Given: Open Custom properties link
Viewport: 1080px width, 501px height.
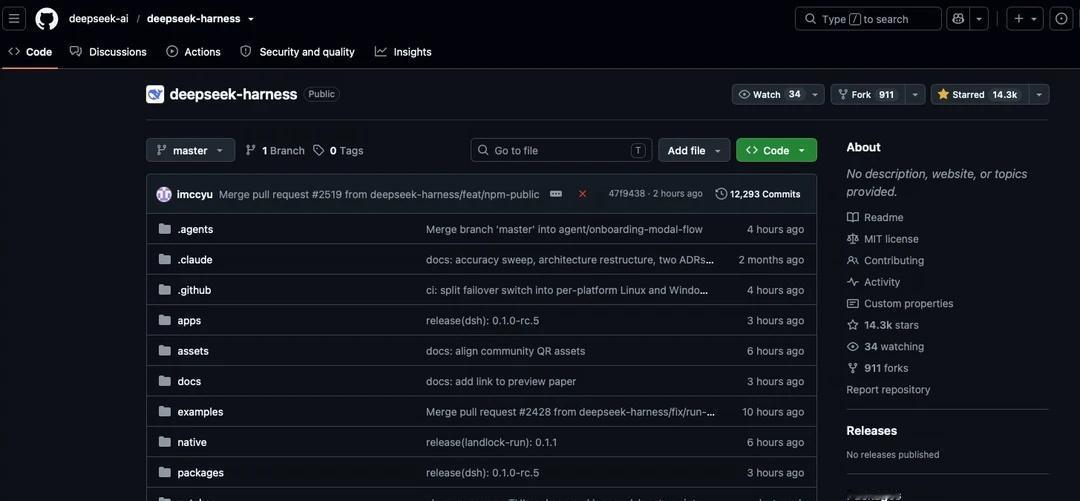Looking at the screenshot, I should point(900,303).
